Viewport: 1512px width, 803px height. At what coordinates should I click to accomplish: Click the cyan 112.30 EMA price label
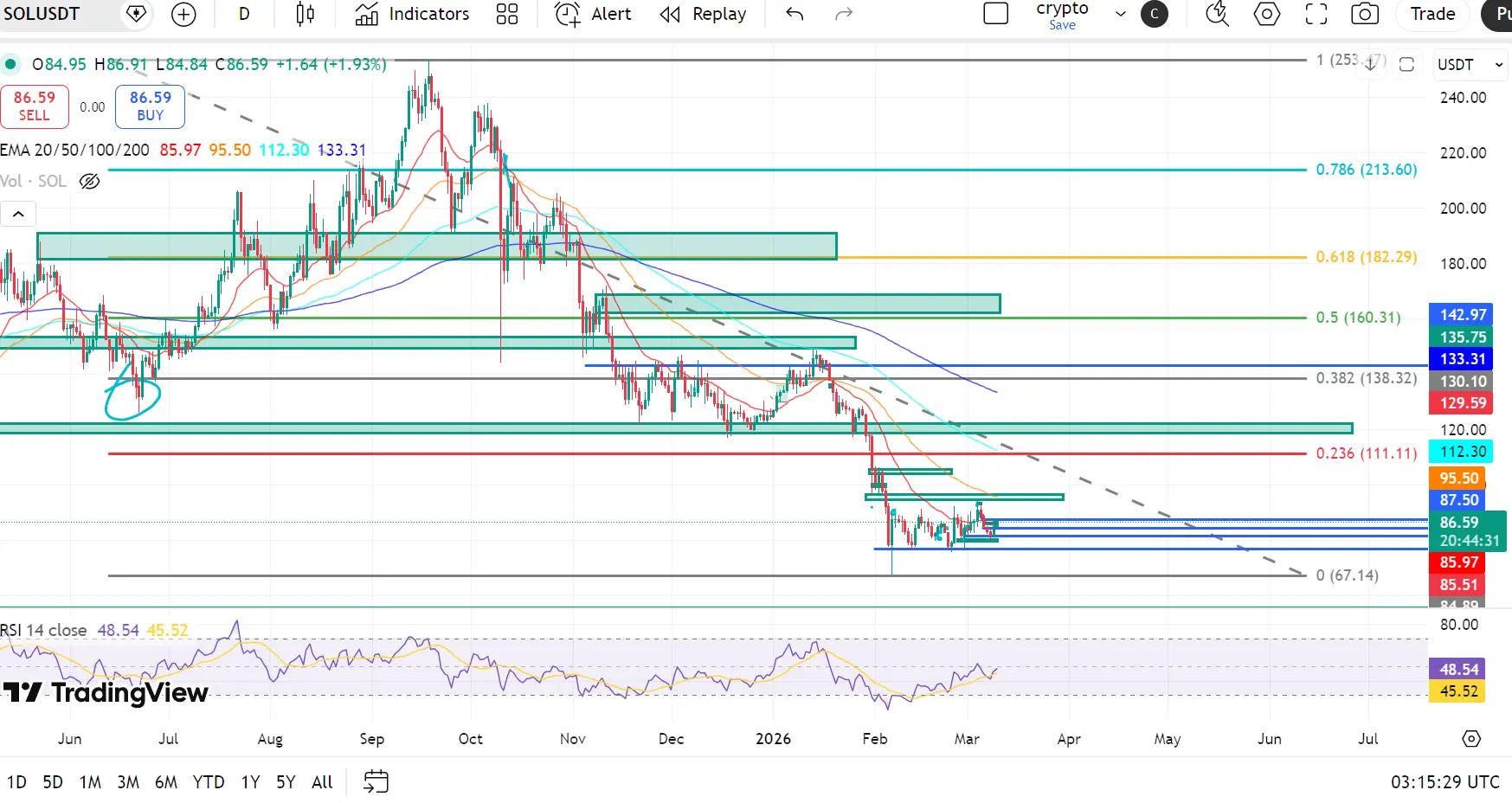pyautogui.click(x=1463, y=452)
